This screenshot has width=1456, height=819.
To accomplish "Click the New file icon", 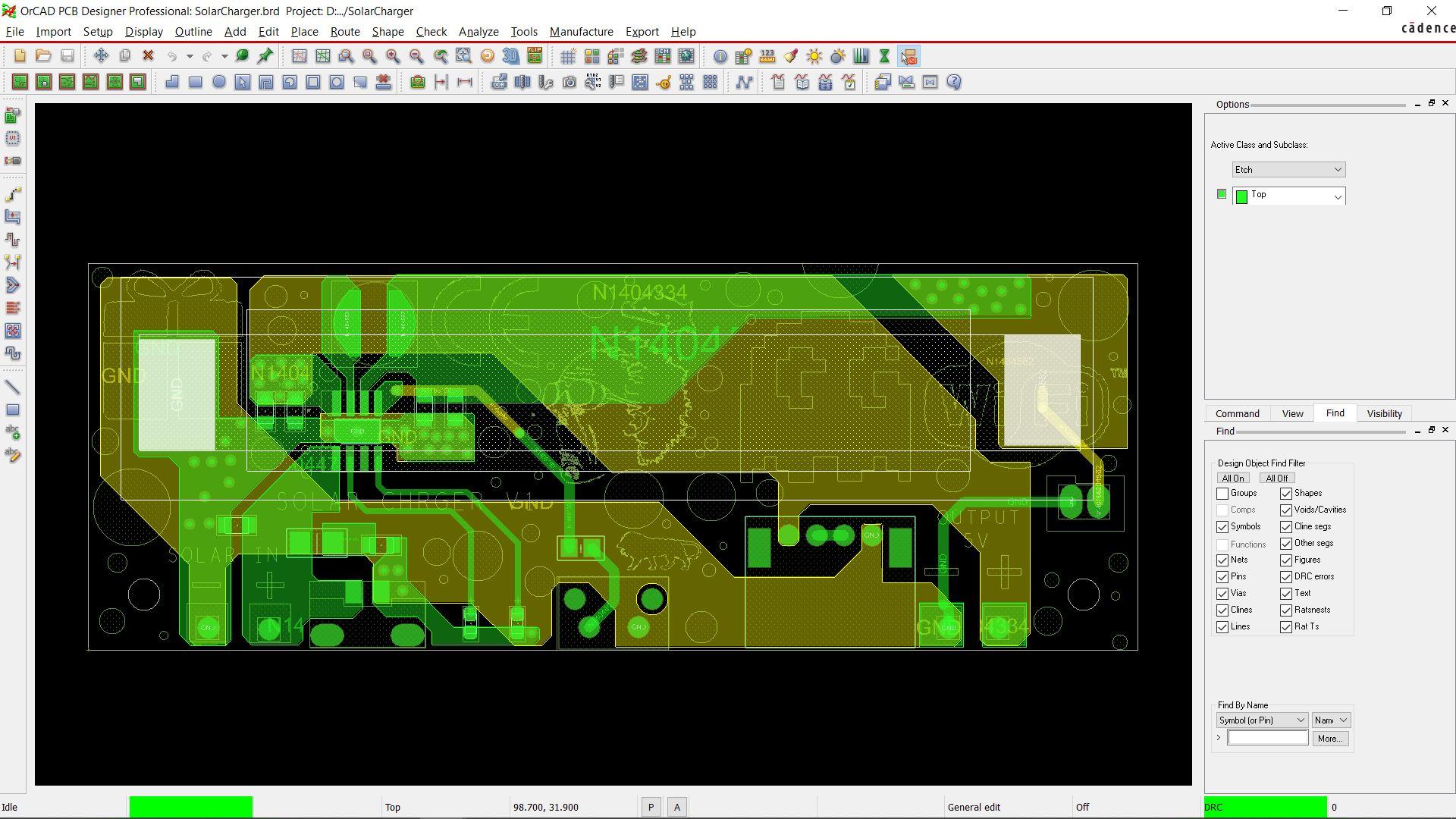I will point(20,56).
